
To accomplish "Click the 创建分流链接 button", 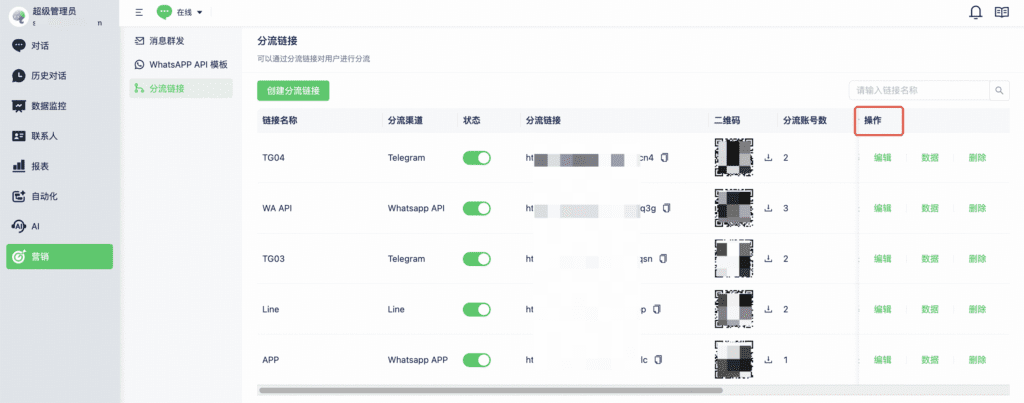I will 293,90.
